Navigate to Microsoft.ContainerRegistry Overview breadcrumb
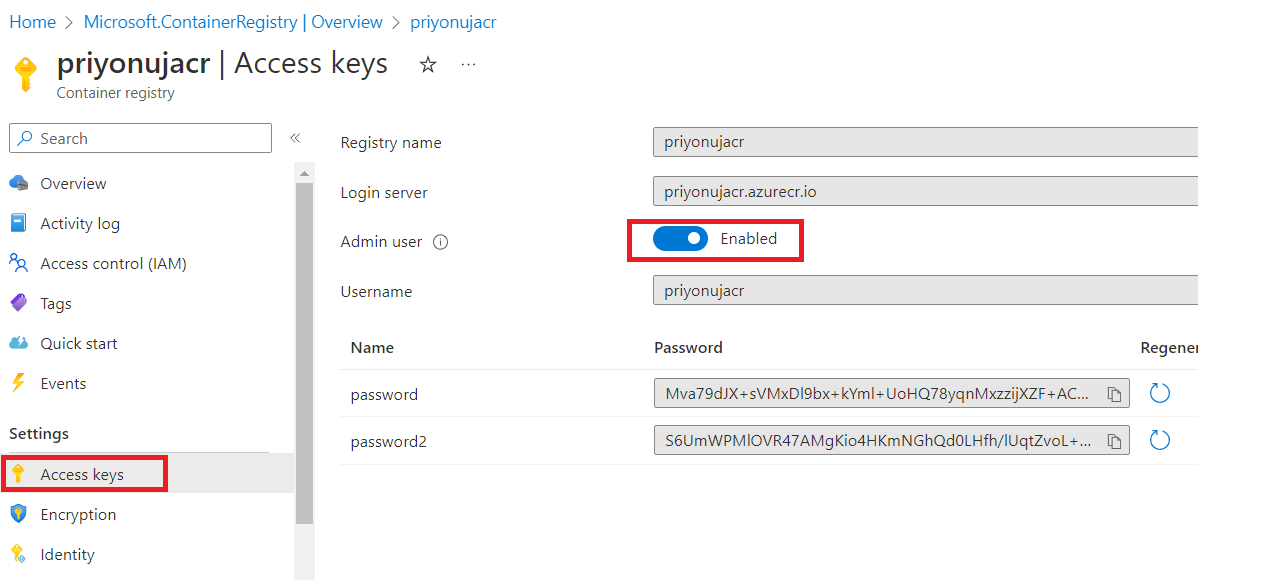1270x582 pixels. [233, 22]
